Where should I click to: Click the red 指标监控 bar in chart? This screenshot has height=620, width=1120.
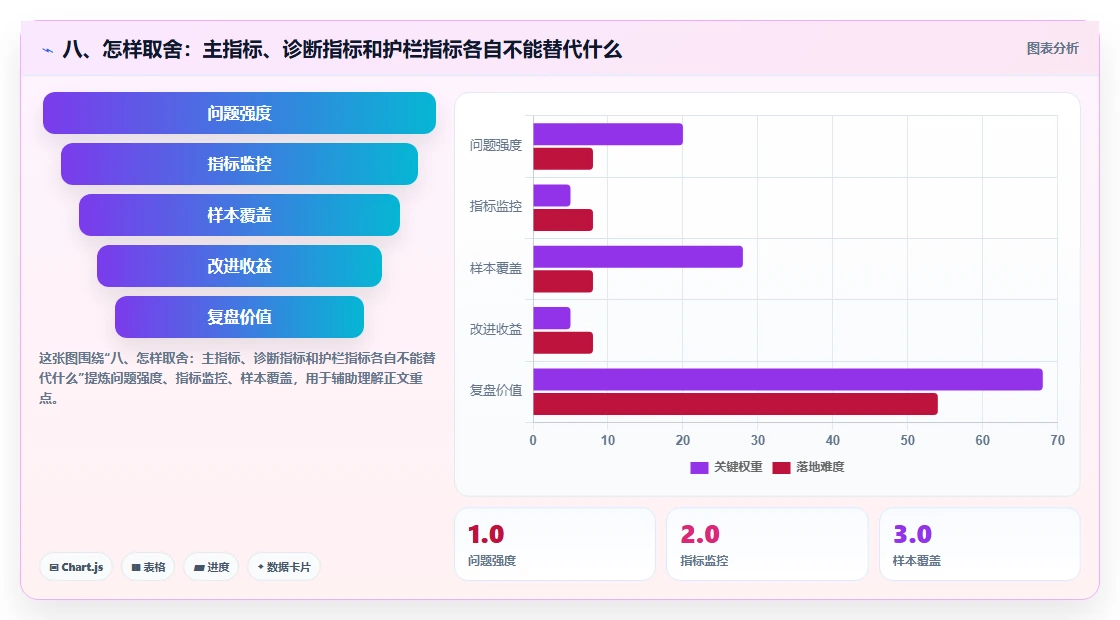[x=563, y=220]
